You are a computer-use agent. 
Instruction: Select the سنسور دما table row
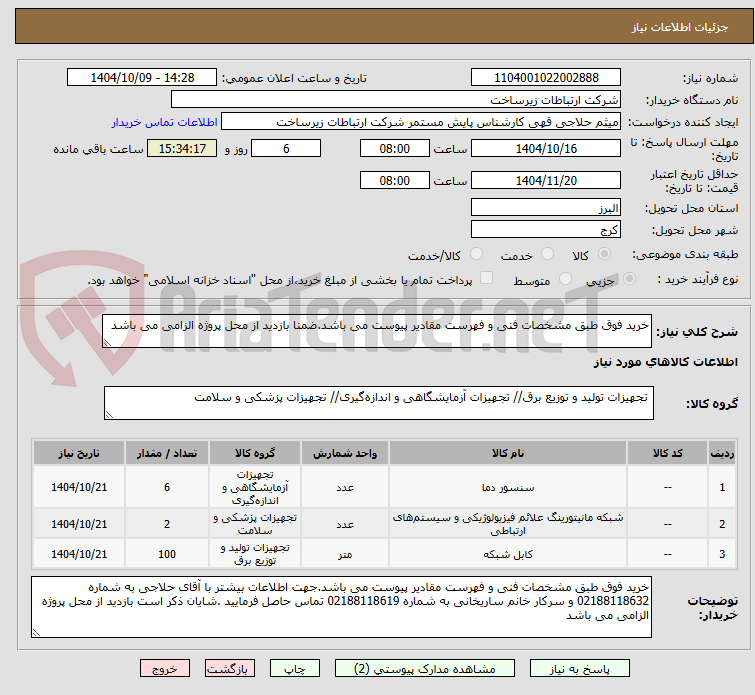[384, 487]
